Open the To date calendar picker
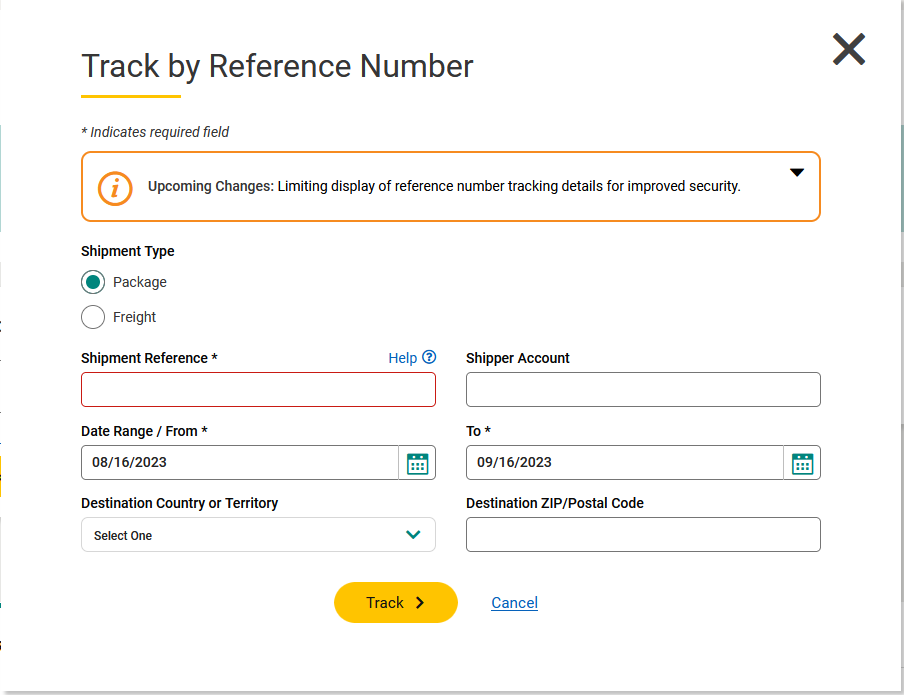The image size is (904, 695). [x=802, y=463]
